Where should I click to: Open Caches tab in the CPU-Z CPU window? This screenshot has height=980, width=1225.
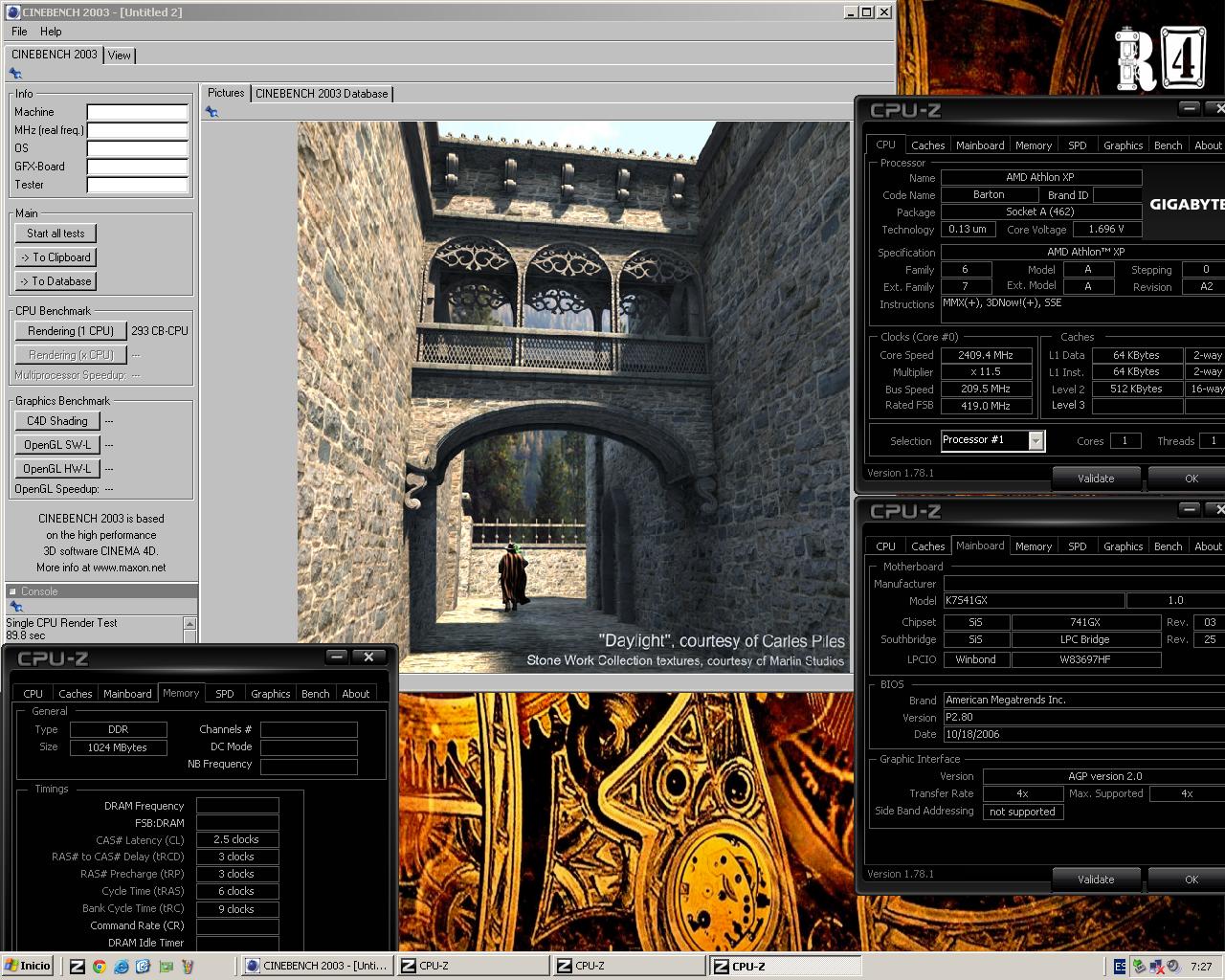coord(927,145)
